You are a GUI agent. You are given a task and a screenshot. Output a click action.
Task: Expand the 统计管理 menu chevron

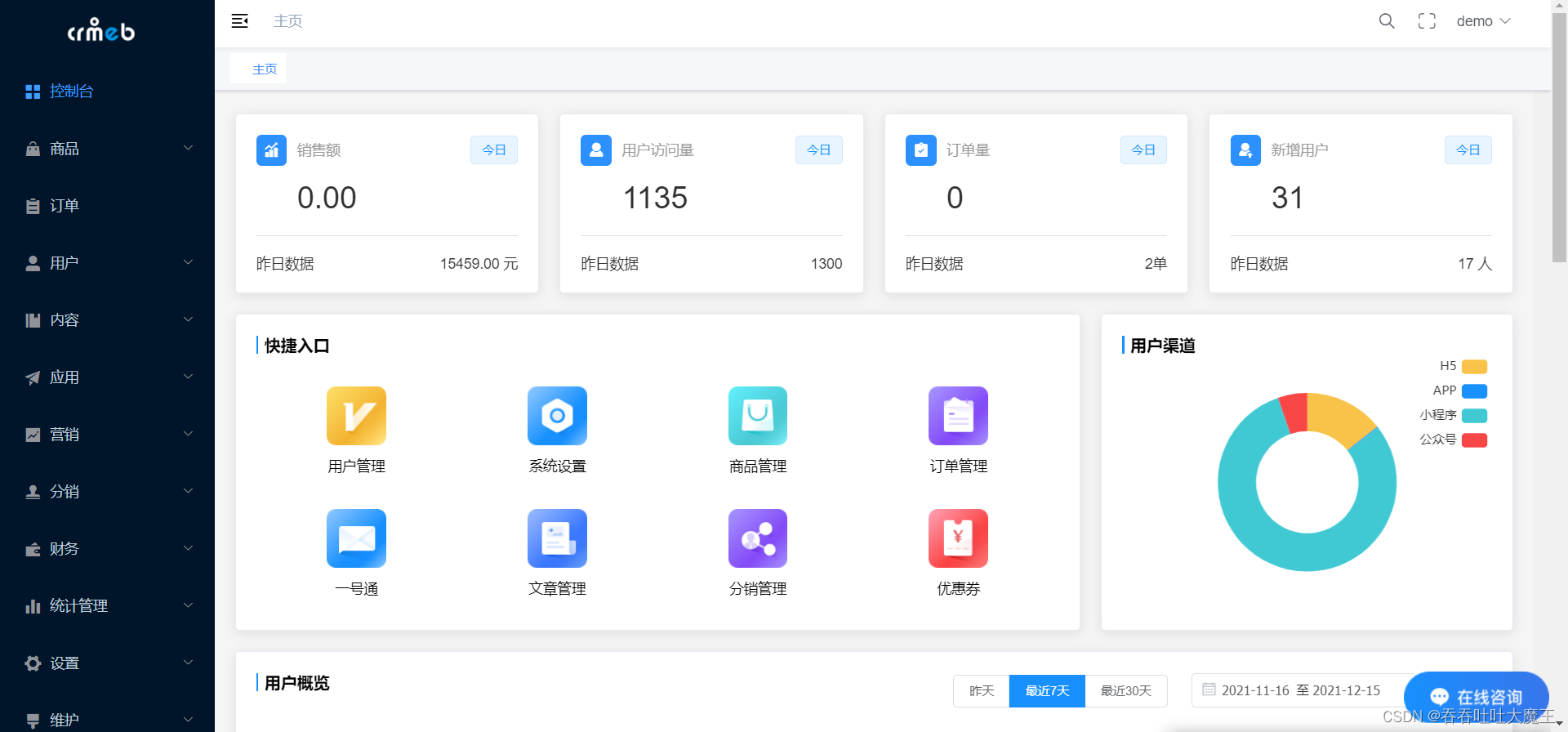coord(188,605)
